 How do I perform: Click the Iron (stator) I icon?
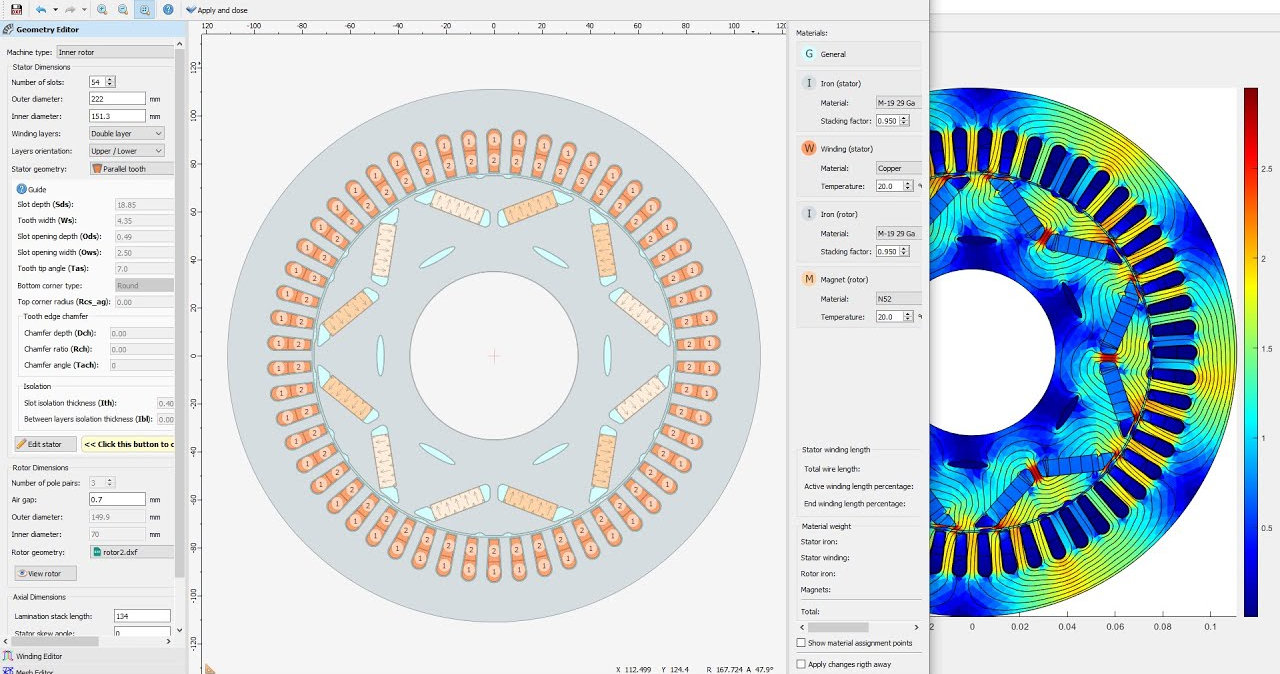pyautogui.click(x=810, y=83)
